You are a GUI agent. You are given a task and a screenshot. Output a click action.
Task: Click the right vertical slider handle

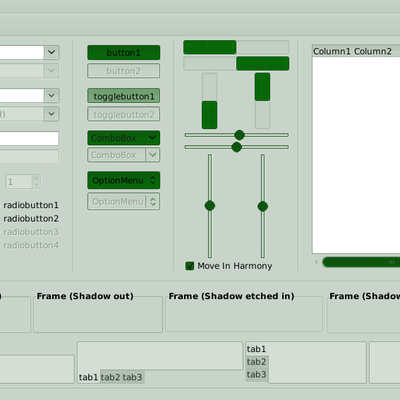click(x=263, y=207)
